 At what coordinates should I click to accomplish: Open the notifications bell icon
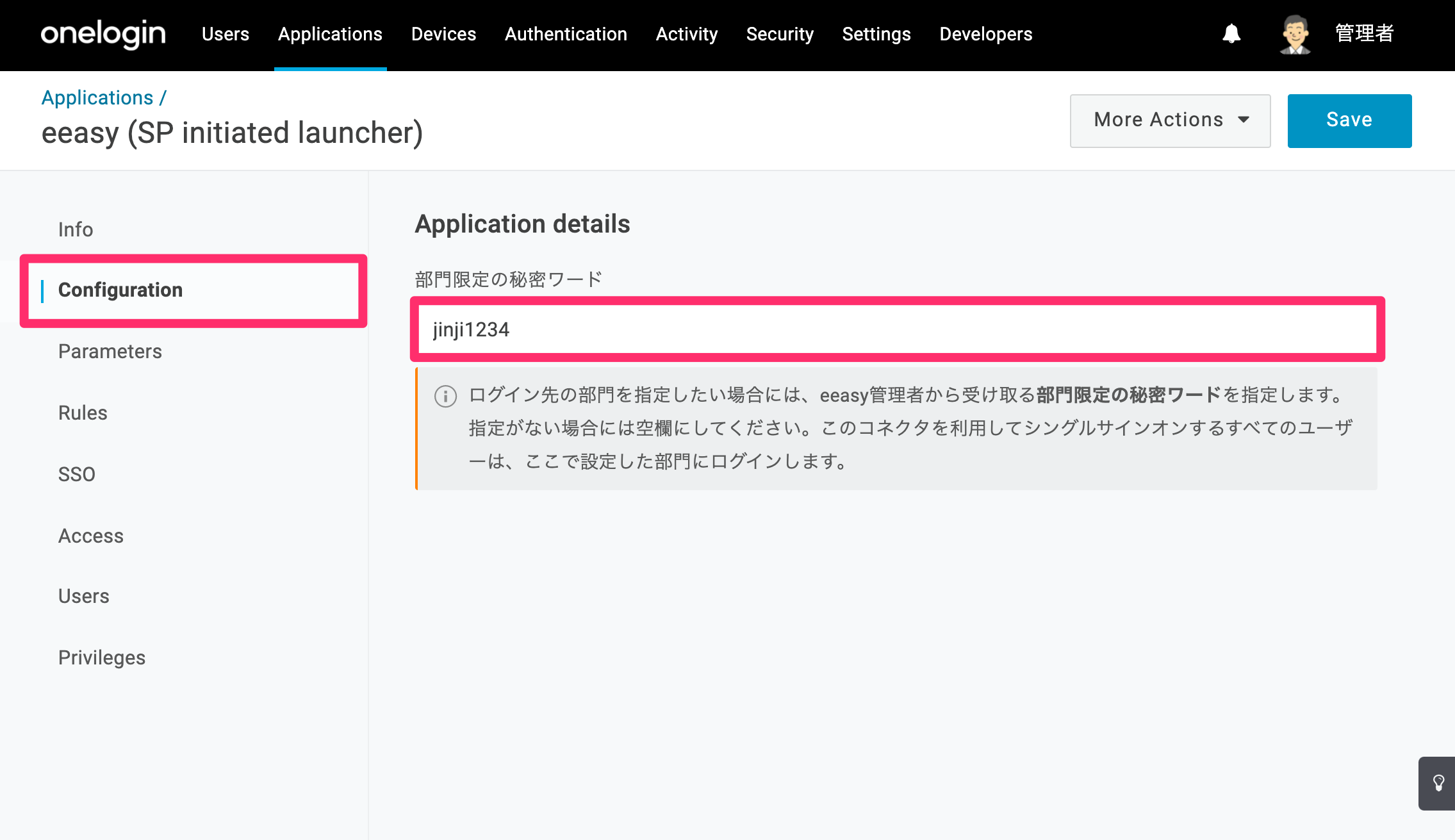(x=1231, y=34)
